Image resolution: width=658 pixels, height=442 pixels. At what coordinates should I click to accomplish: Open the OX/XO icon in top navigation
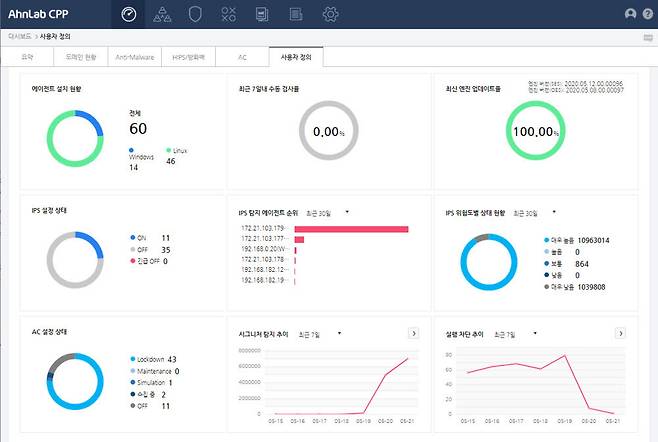[x=229, y=14]
